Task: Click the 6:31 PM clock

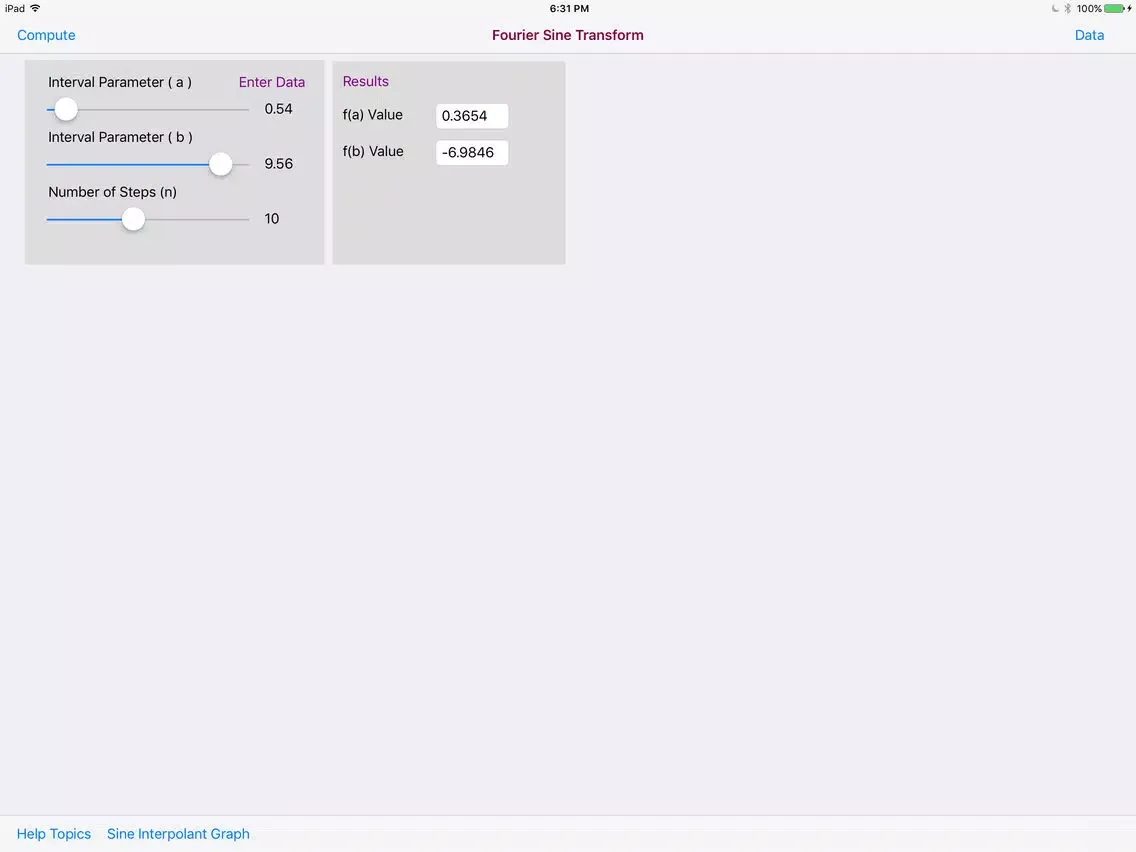Action: [569, 9]
